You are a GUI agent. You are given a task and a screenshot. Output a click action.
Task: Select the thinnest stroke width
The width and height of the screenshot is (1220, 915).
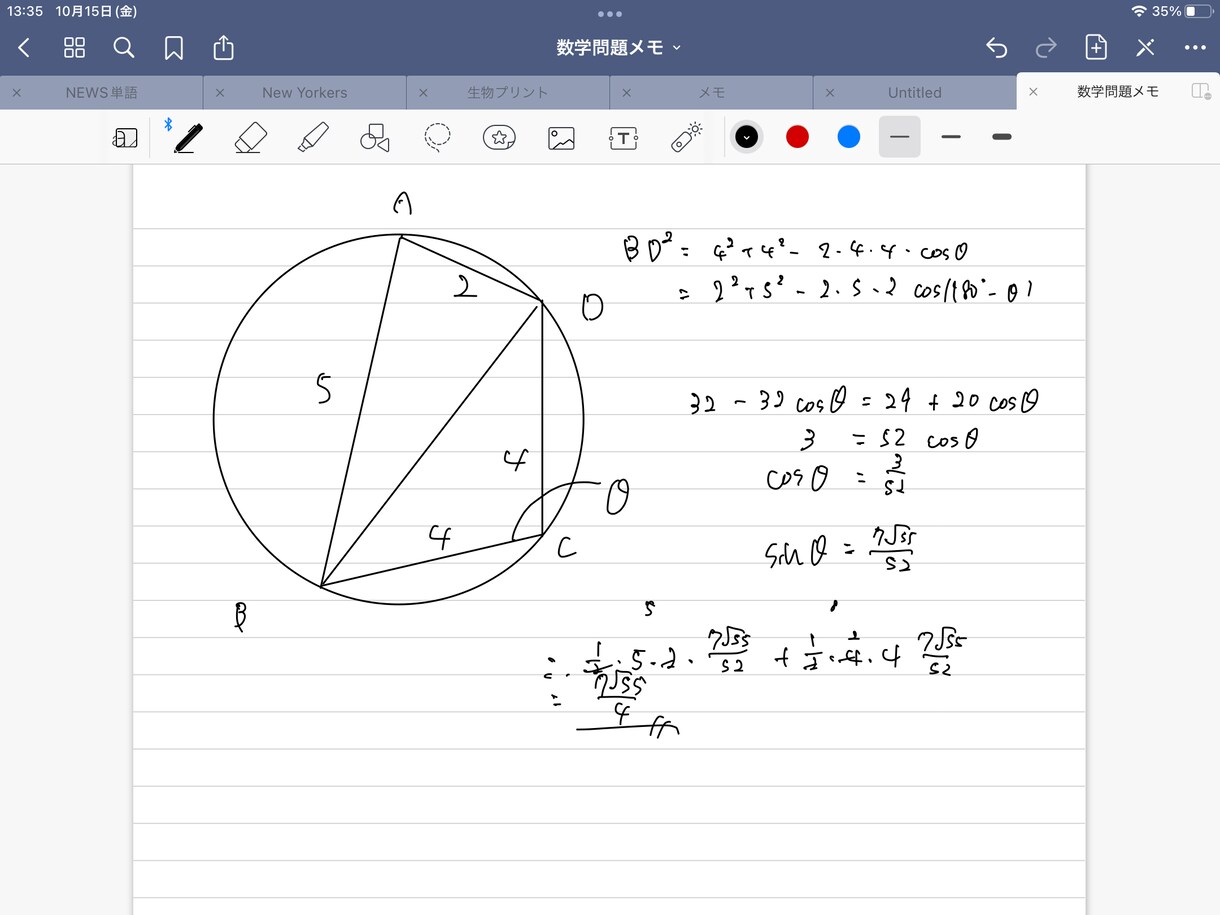900,137
